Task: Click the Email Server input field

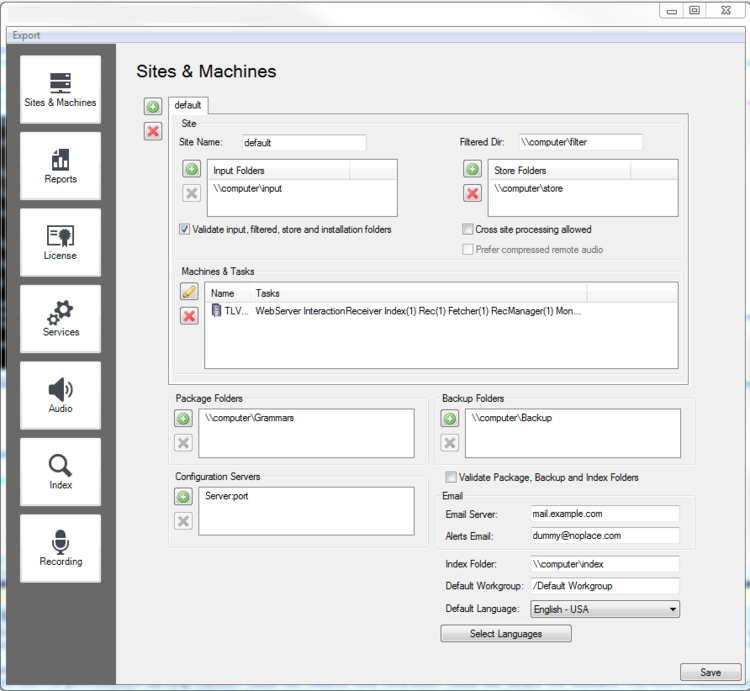Action: tap(604, 514)
